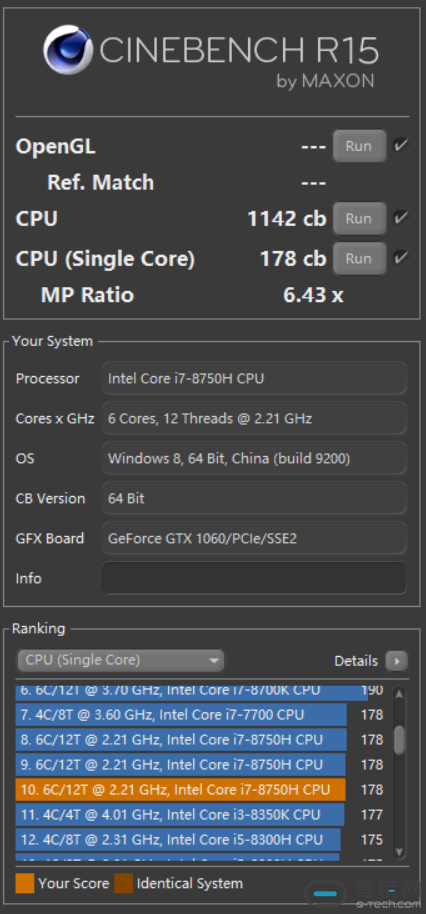Viewport: 426px width, 914px height.
Task: Click ranking scrollbar down arrow
Action: click(x=399, y=852)
